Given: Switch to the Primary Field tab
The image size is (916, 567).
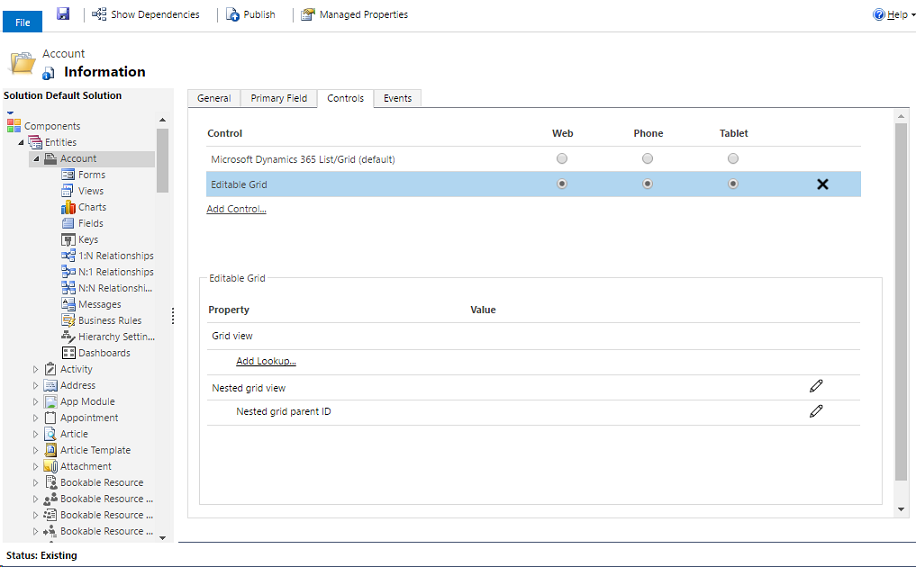Looking at the screenshot, I should coord(279,98).
